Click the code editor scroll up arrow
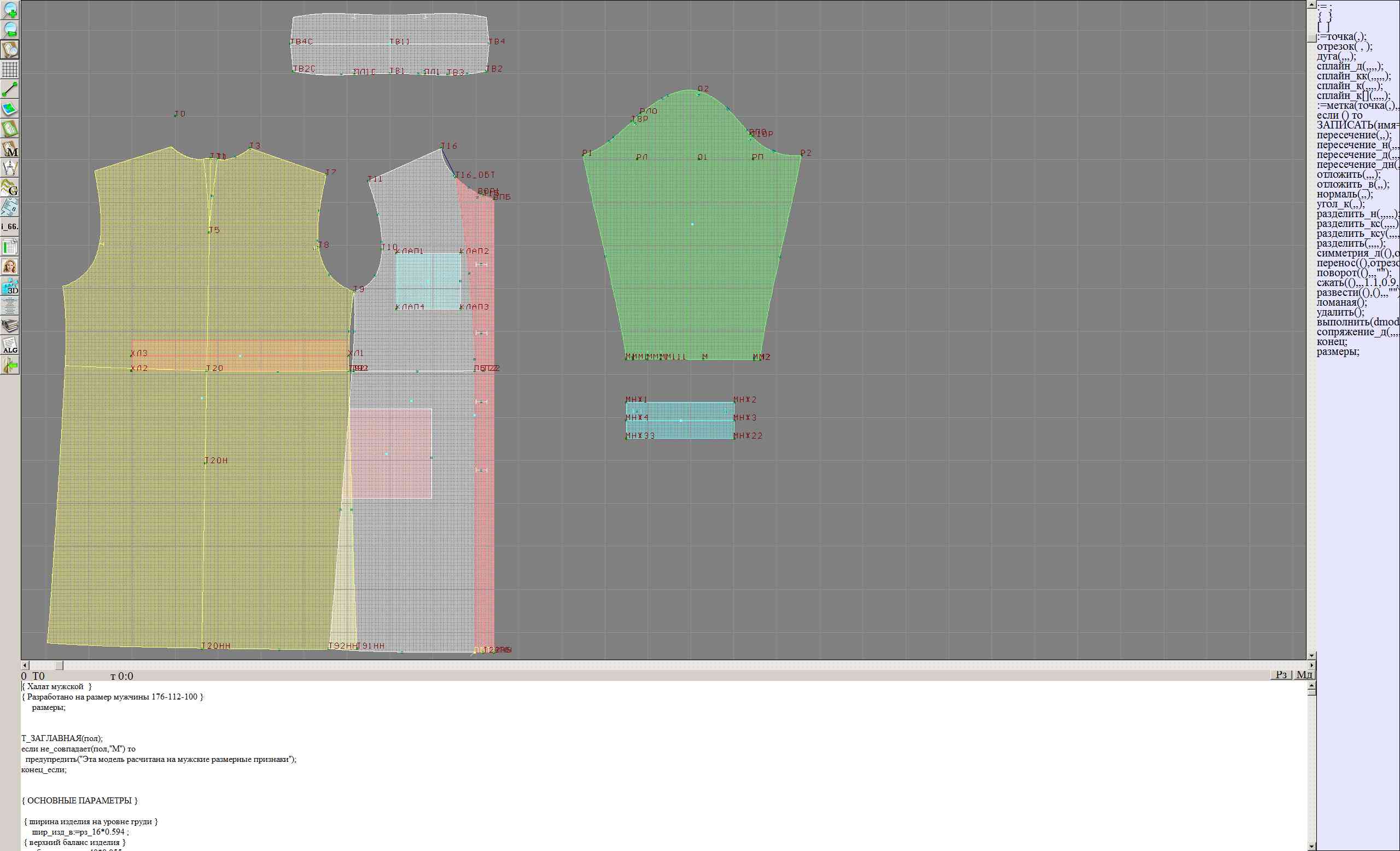Viewport: 1400px width, 851px height. [x=1311, y=686]
